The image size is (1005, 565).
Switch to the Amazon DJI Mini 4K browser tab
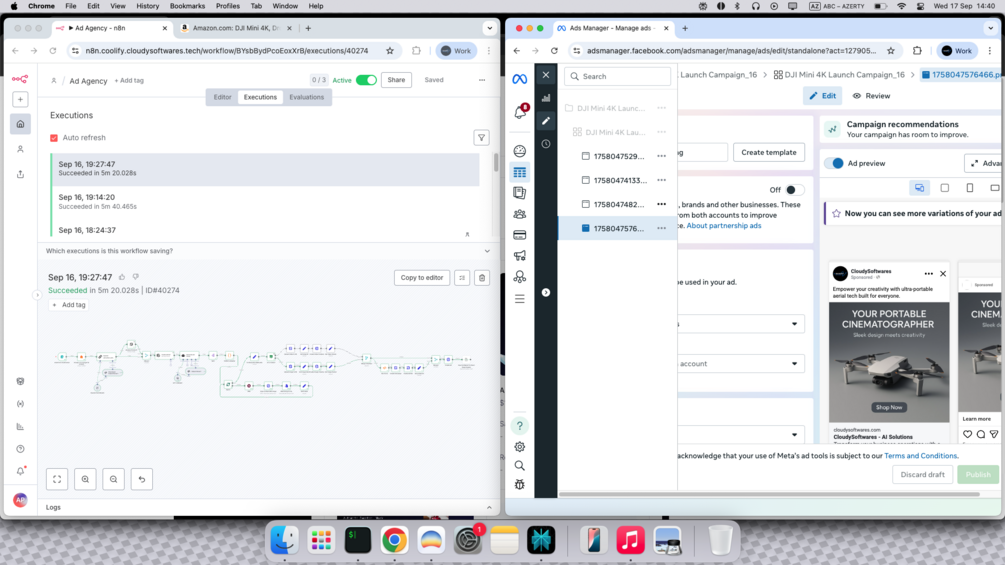(x=236, y=28)
